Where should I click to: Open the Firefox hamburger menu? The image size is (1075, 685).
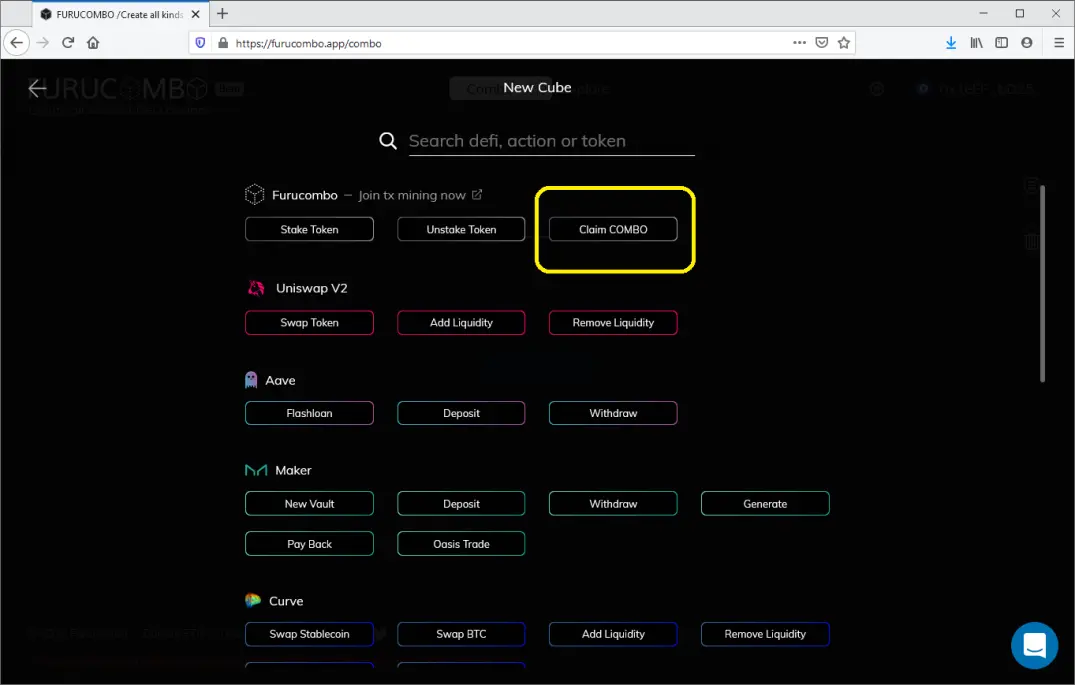1059,43
